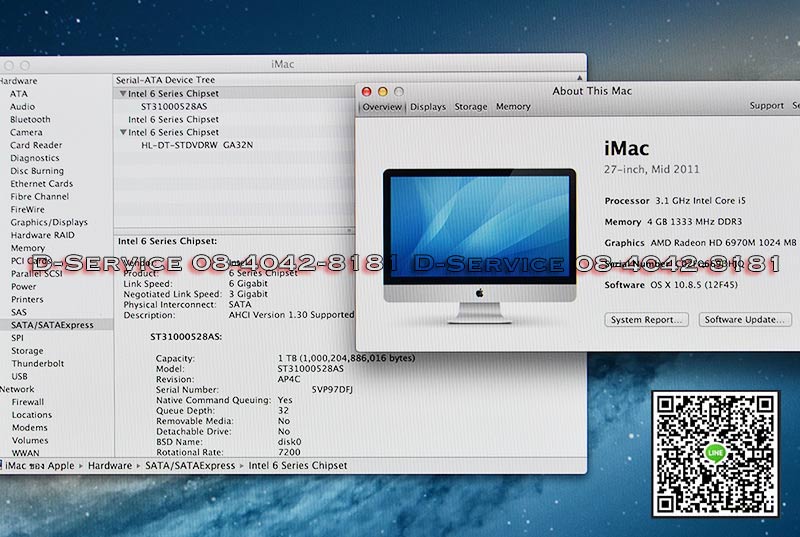Select Disc Burning in the sidebar
800x537 pixels.
[37, 171]
